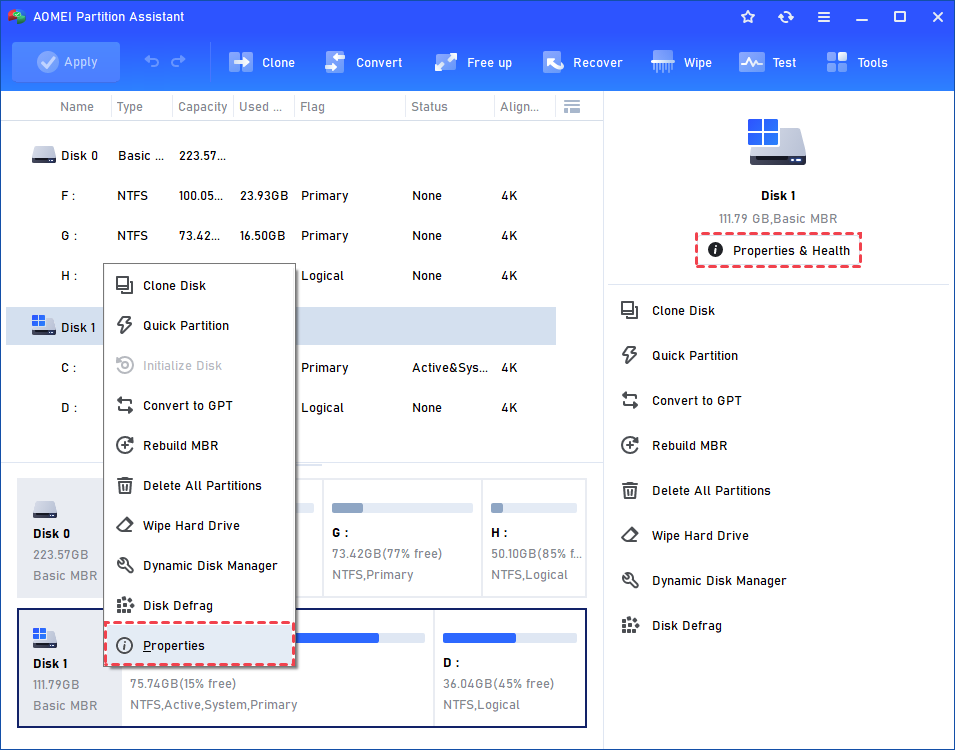Select Wipe Hard Drive in context menu

(x=200, y=526)
